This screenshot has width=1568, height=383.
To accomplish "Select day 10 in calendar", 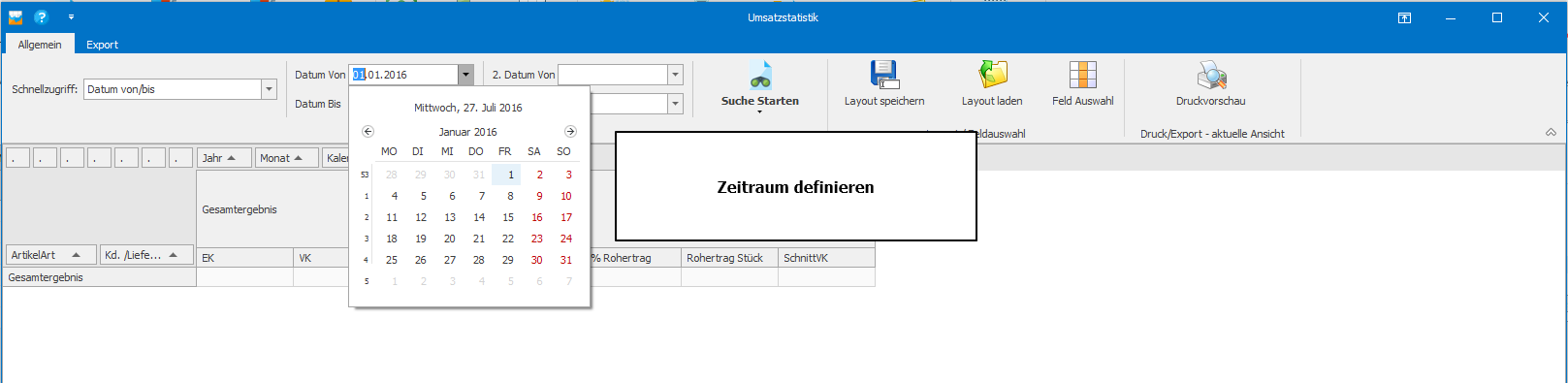I will (x=565, y=196).
